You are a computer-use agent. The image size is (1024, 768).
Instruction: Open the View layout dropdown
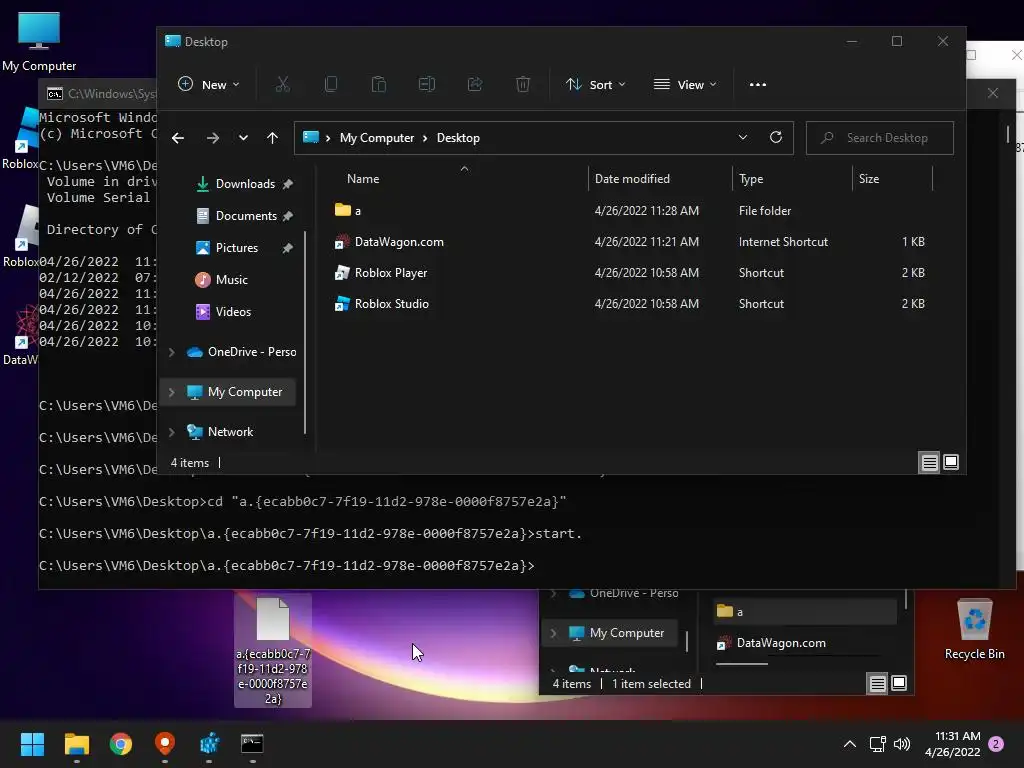pos(685,84)
